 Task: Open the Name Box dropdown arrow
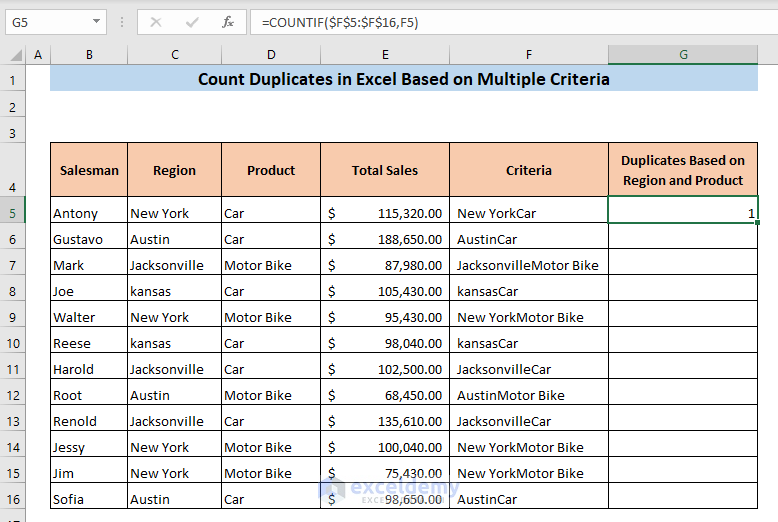pyautogui.click(x=96, y=21)
